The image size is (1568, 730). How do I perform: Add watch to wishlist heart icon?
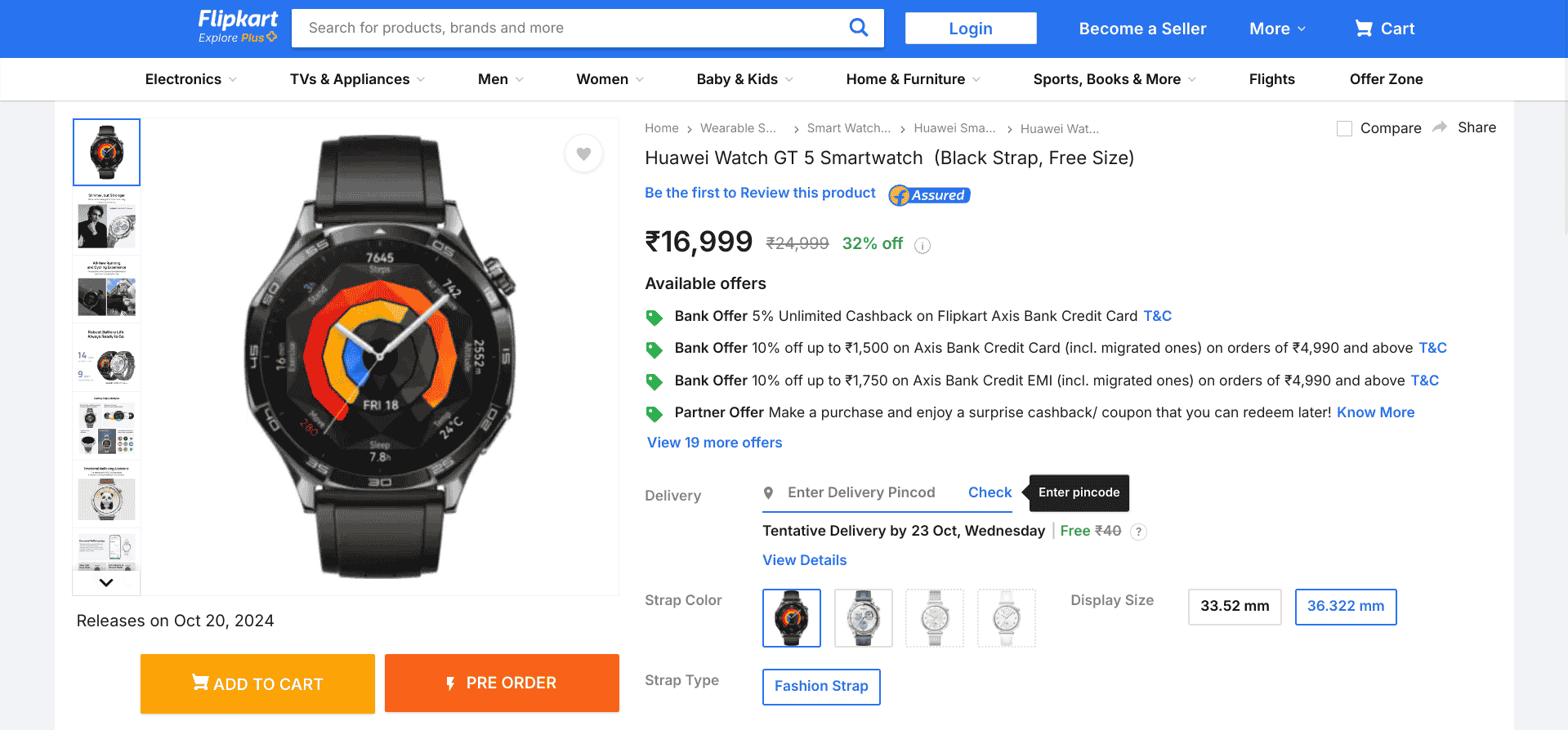pyautogui.click(x=583, y=154)
